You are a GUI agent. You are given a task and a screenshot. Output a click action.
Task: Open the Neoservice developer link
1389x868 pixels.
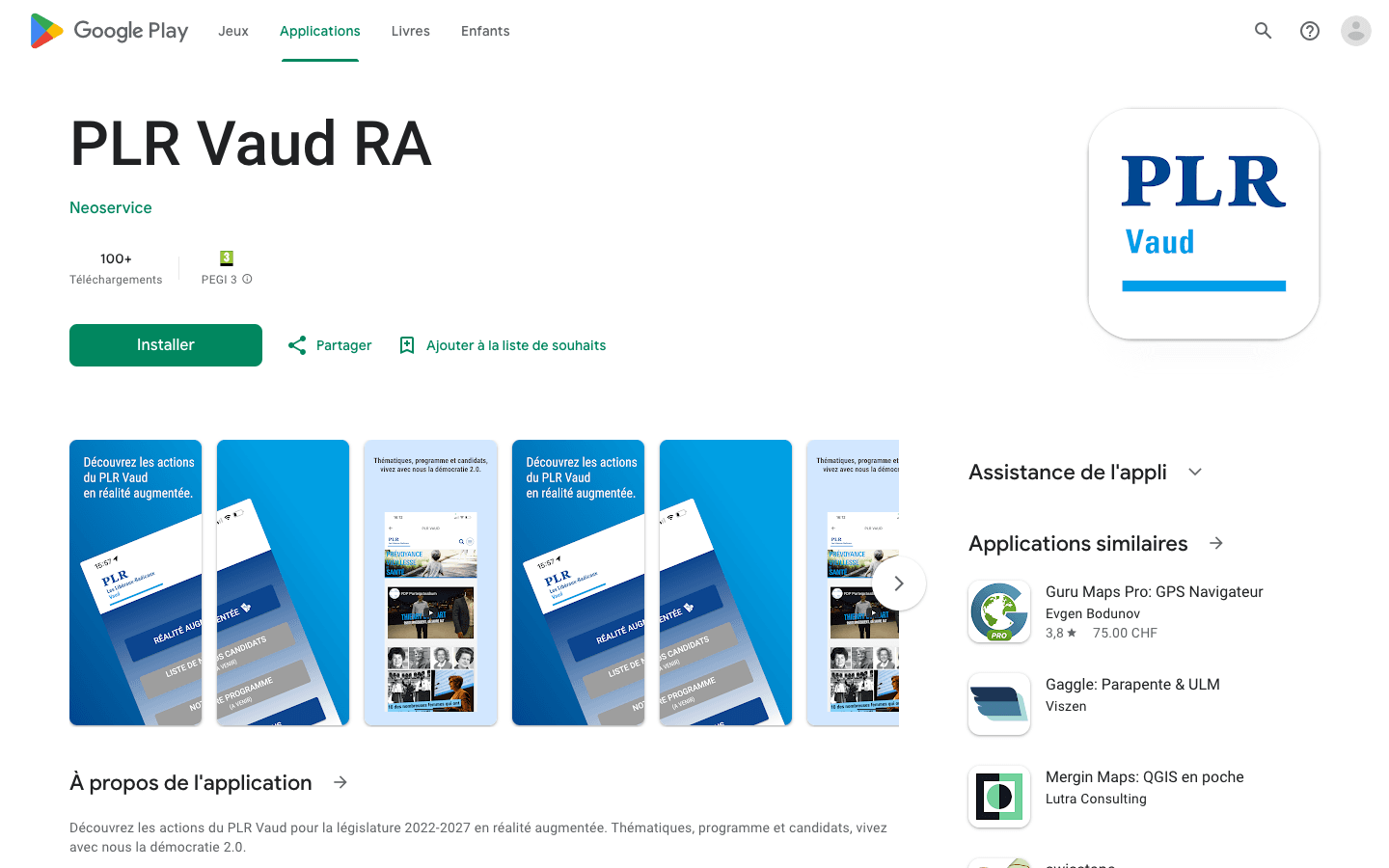110,207
